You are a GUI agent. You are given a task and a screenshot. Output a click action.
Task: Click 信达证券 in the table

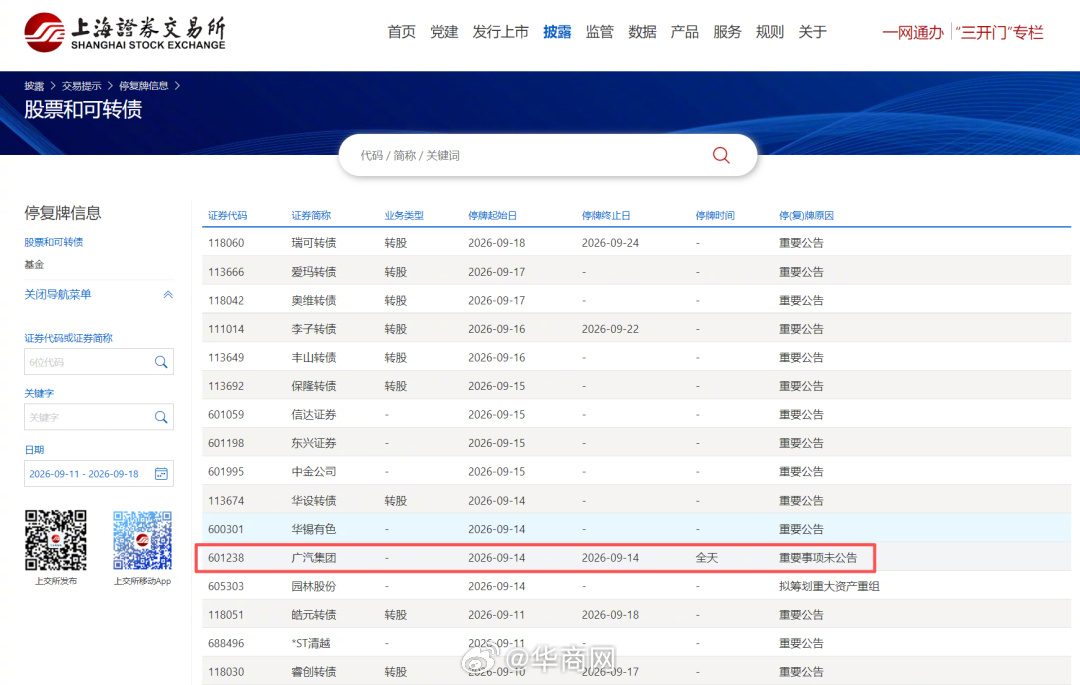[x=313, y=414]
